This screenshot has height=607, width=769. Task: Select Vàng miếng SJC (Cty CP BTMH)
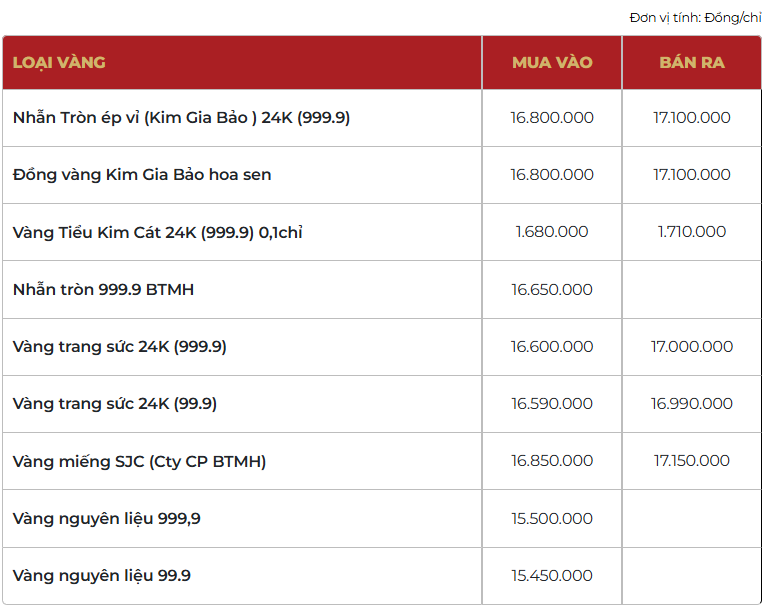click(139, 461)
